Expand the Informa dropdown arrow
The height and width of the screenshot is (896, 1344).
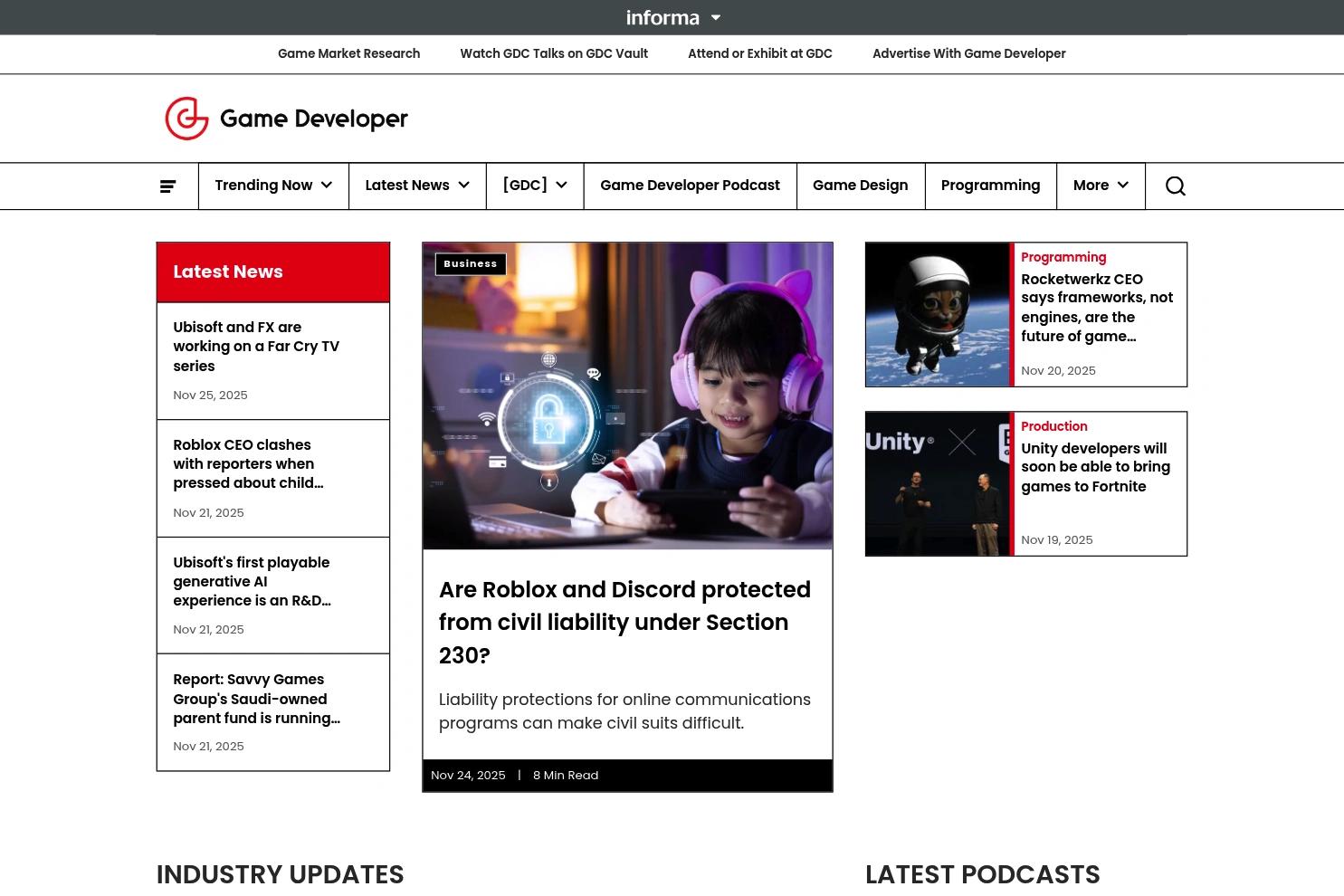(x=716, y=17)
